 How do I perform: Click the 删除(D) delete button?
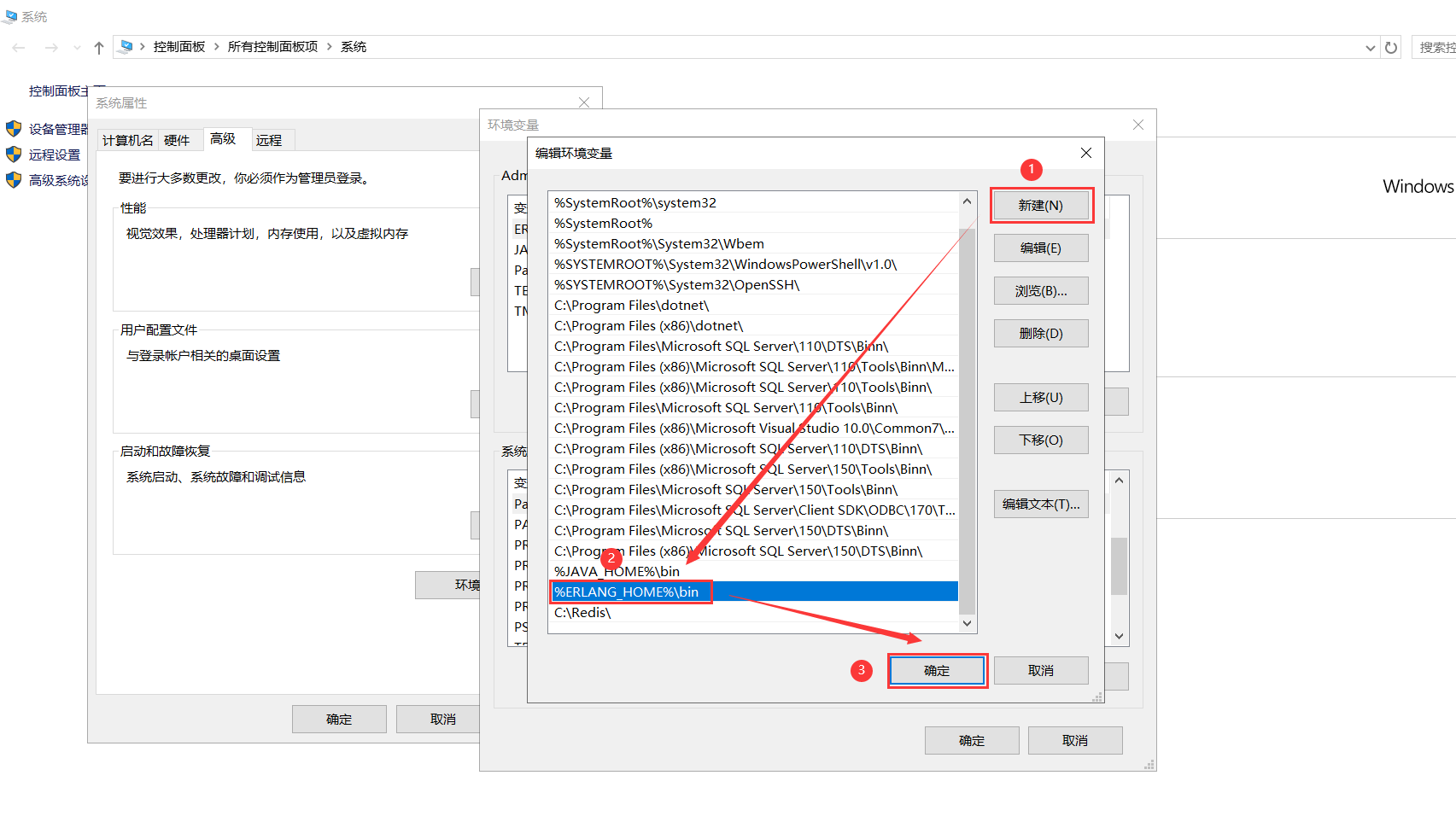coord(1041,334)
